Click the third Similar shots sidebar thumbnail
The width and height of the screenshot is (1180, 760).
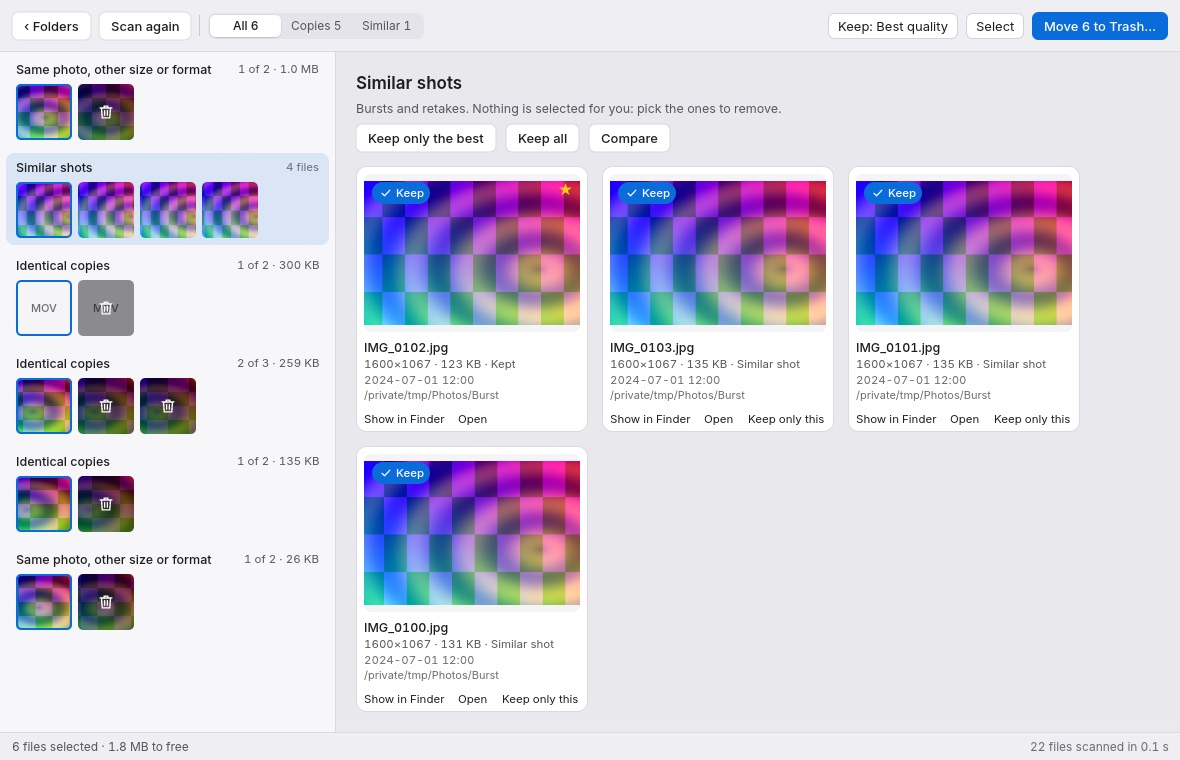coord(168,210)
